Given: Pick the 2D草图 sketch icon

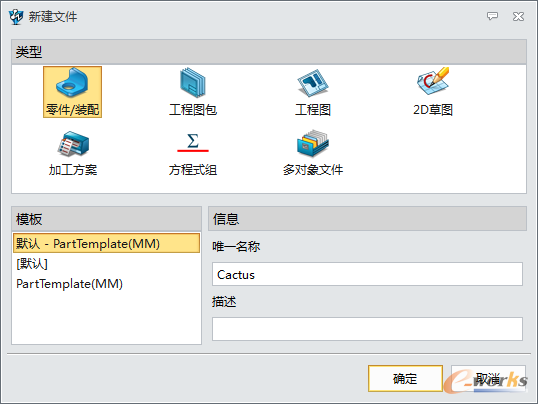Looking at the screenshot, I should (433, 82).
